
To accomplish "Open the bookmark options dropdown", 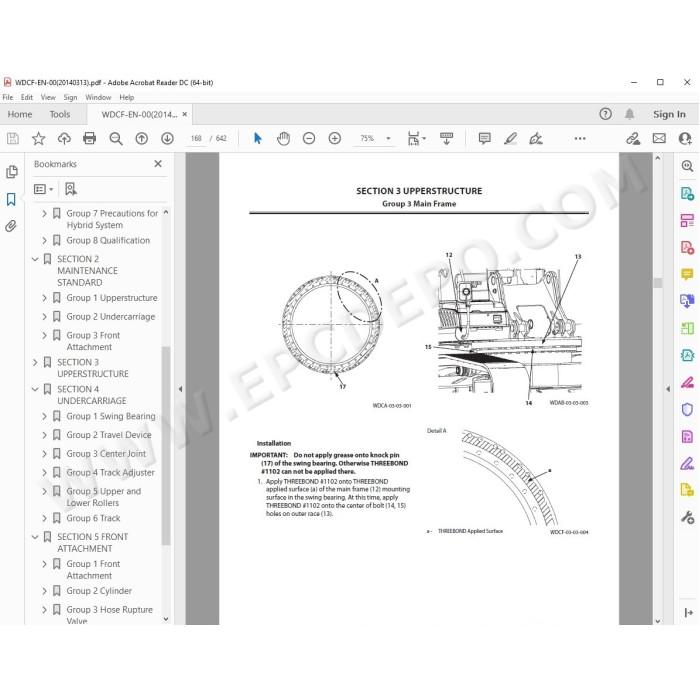I will point(43,189).
